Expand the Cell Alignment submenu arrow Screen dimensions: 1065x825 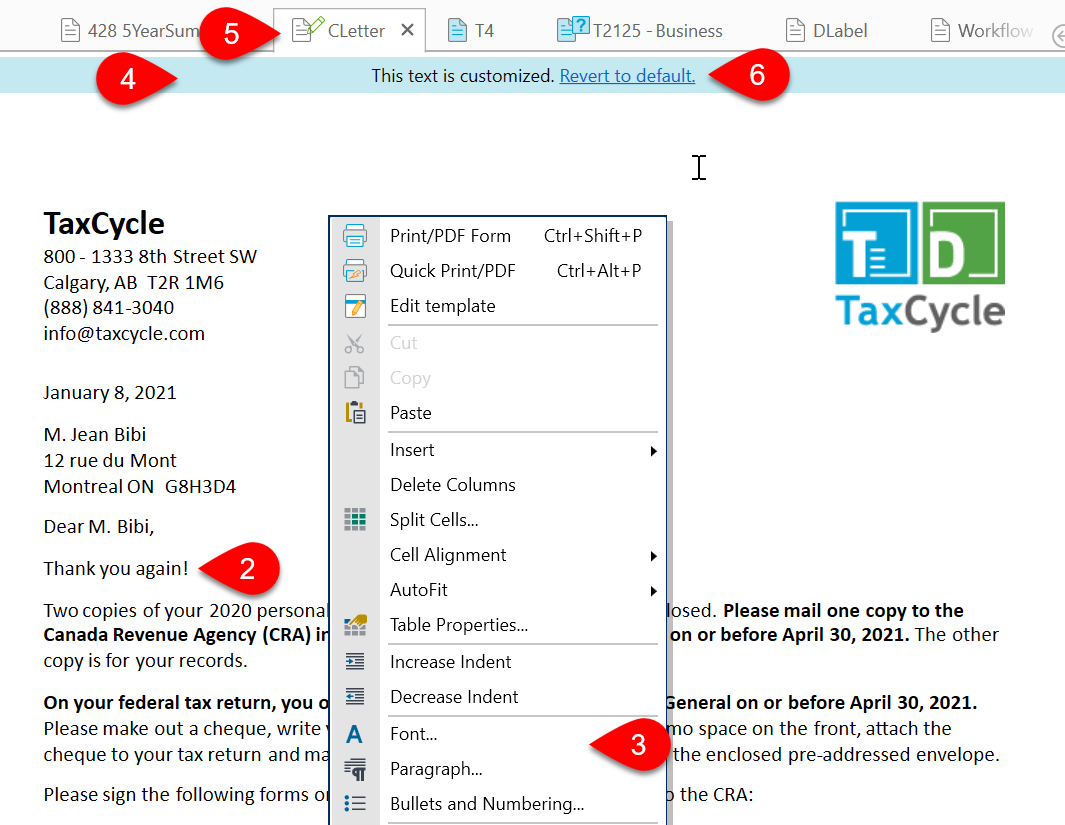pos(653,556)
